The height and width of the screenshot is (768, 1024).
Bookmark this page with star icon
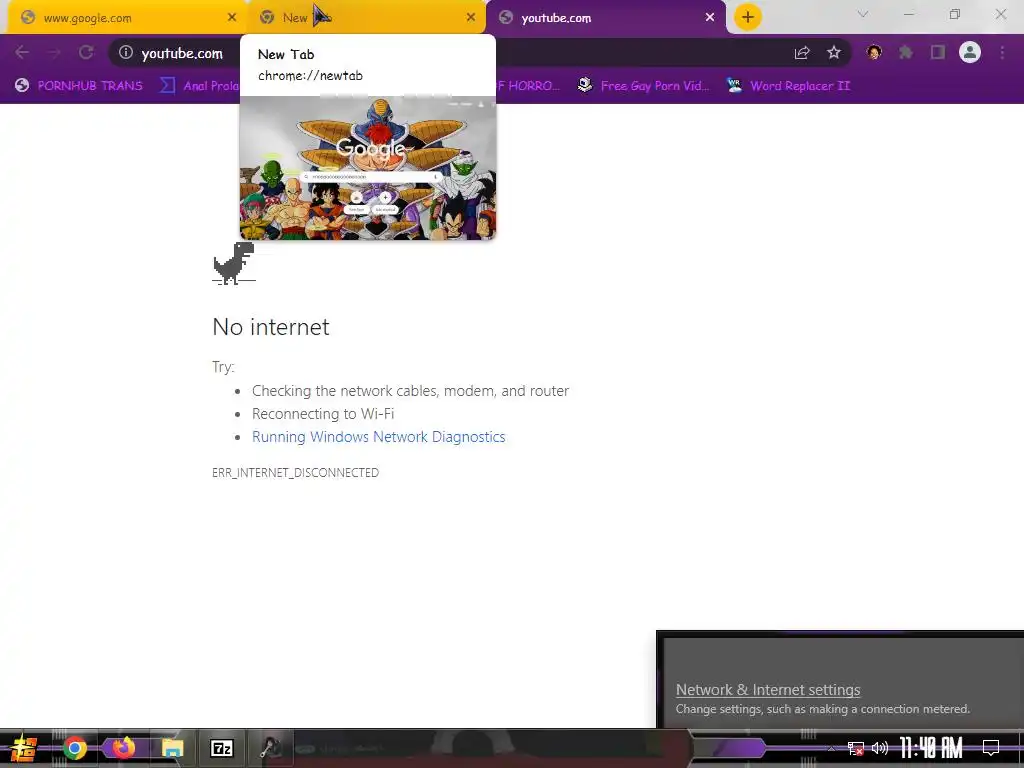[x=834, y=52]
